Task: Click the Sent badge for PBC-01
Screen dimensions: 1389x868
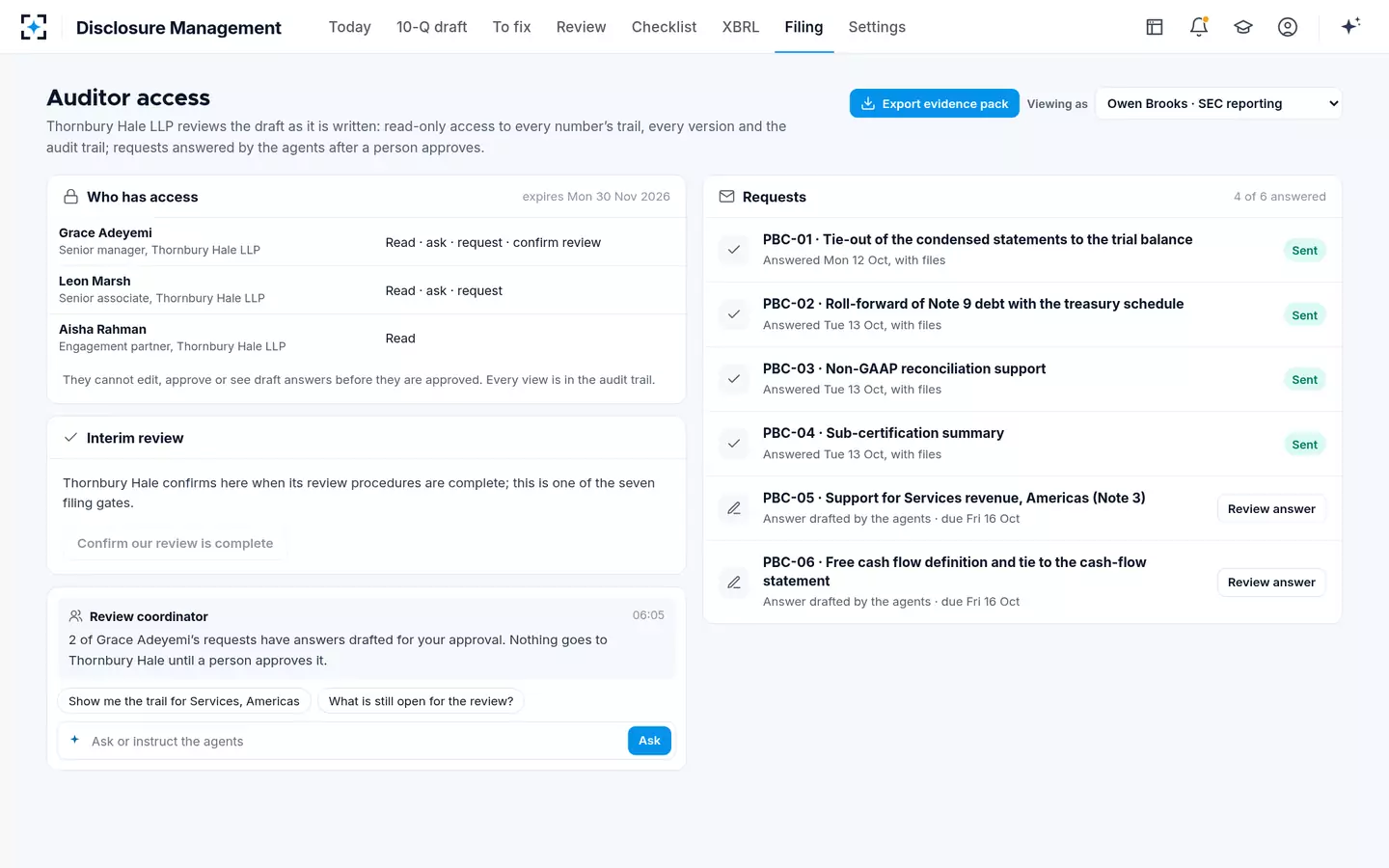Action: tap(1304, 250)
